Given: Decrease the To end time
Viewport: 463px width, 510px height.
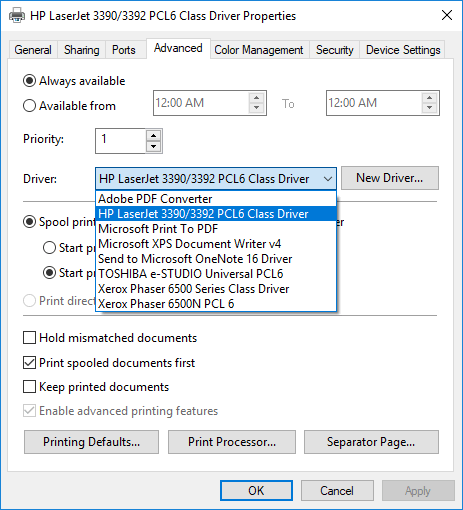Looking at the screenshot, I should 430,108.
